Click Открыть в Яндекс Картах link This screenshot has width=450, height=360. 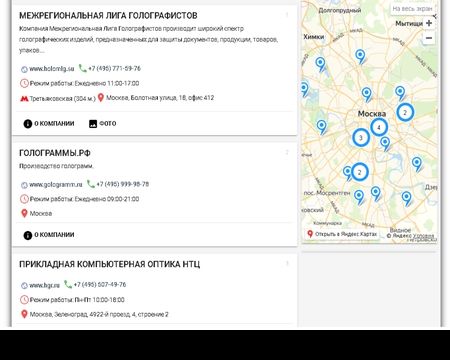(x=342, y=234)
